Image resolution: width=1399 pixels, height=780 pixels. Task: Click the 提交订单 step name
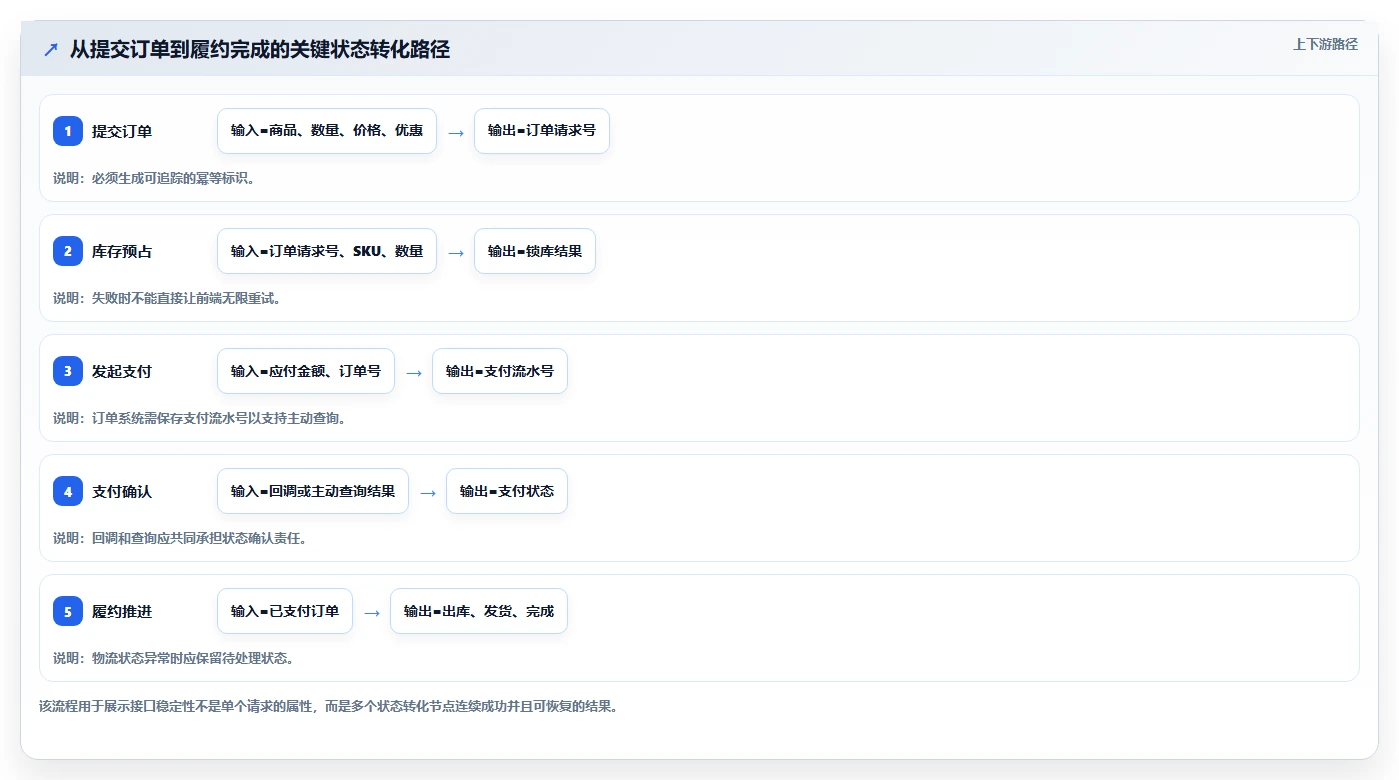point(122,131)
